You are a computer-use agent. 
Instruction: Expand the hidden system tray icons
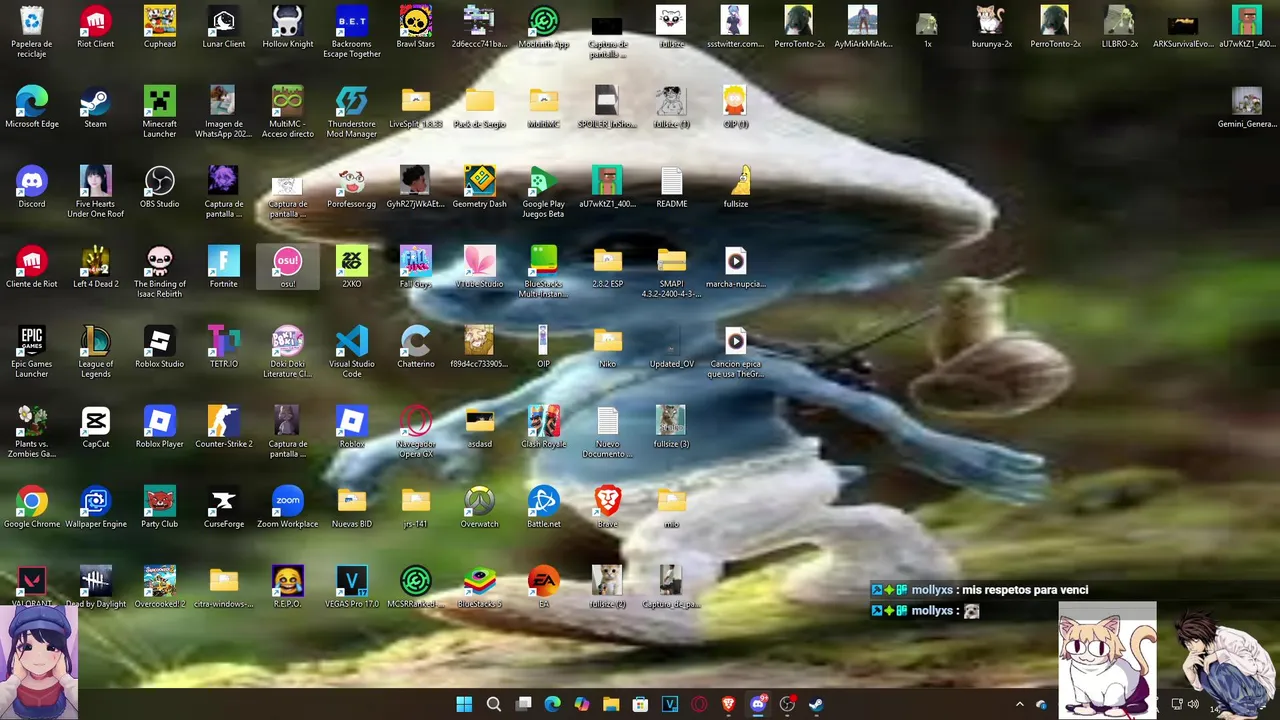[x=1020, y=704]
